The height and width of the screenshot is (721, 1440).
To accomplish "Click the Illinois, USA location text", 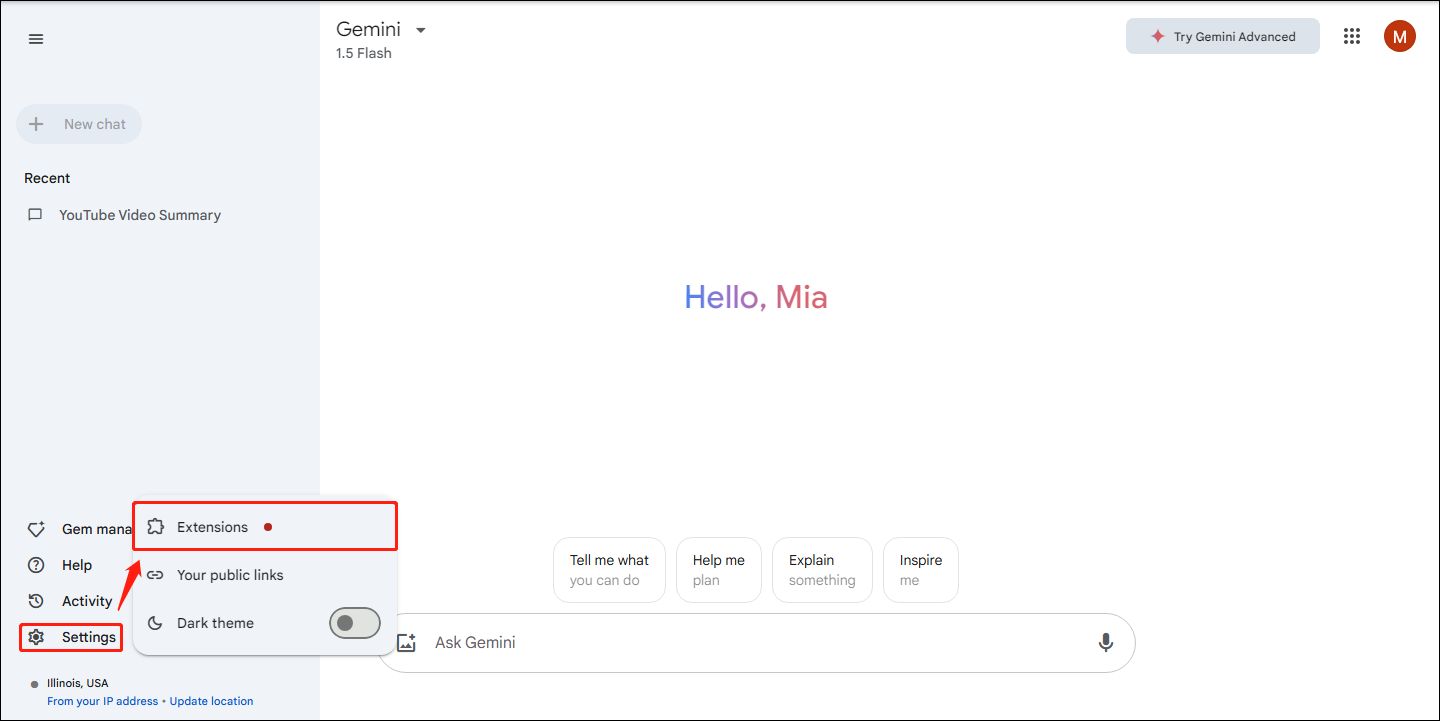I will (x=78, y=684).
